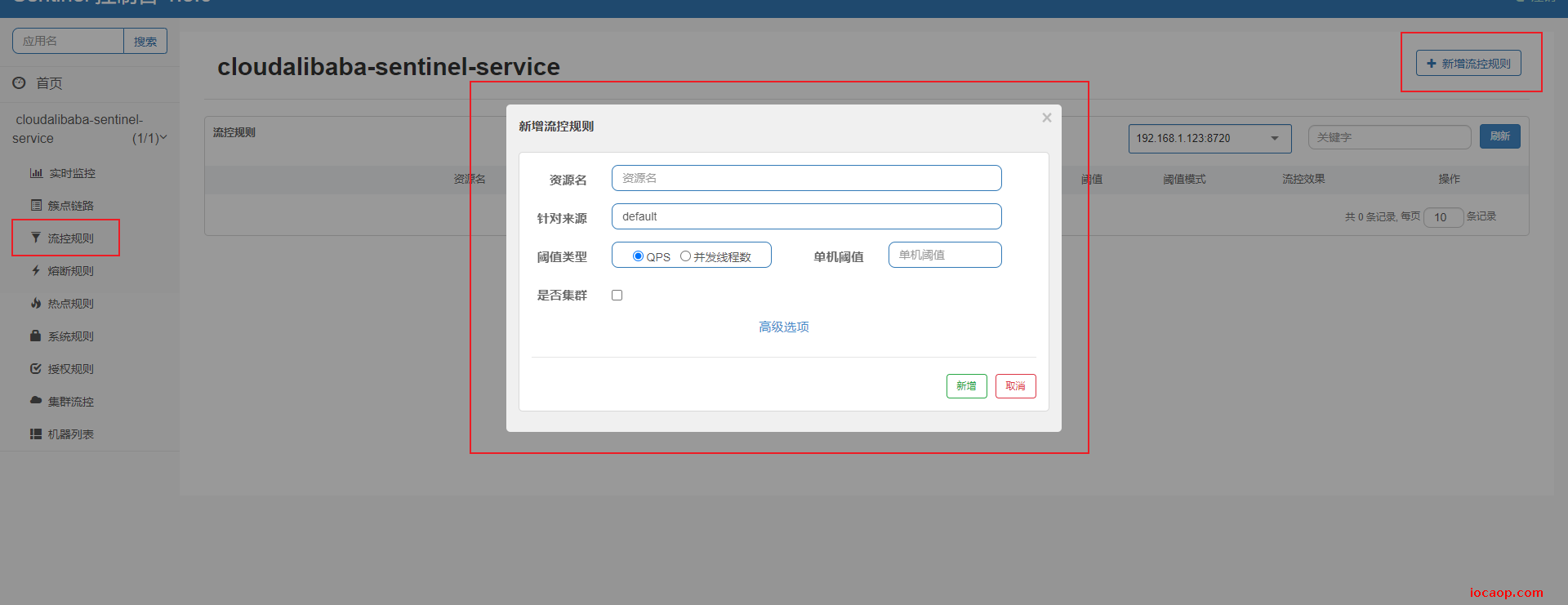Click the 共 0 条记录 text
The image size is (1568, 605).
[1370, 216]
